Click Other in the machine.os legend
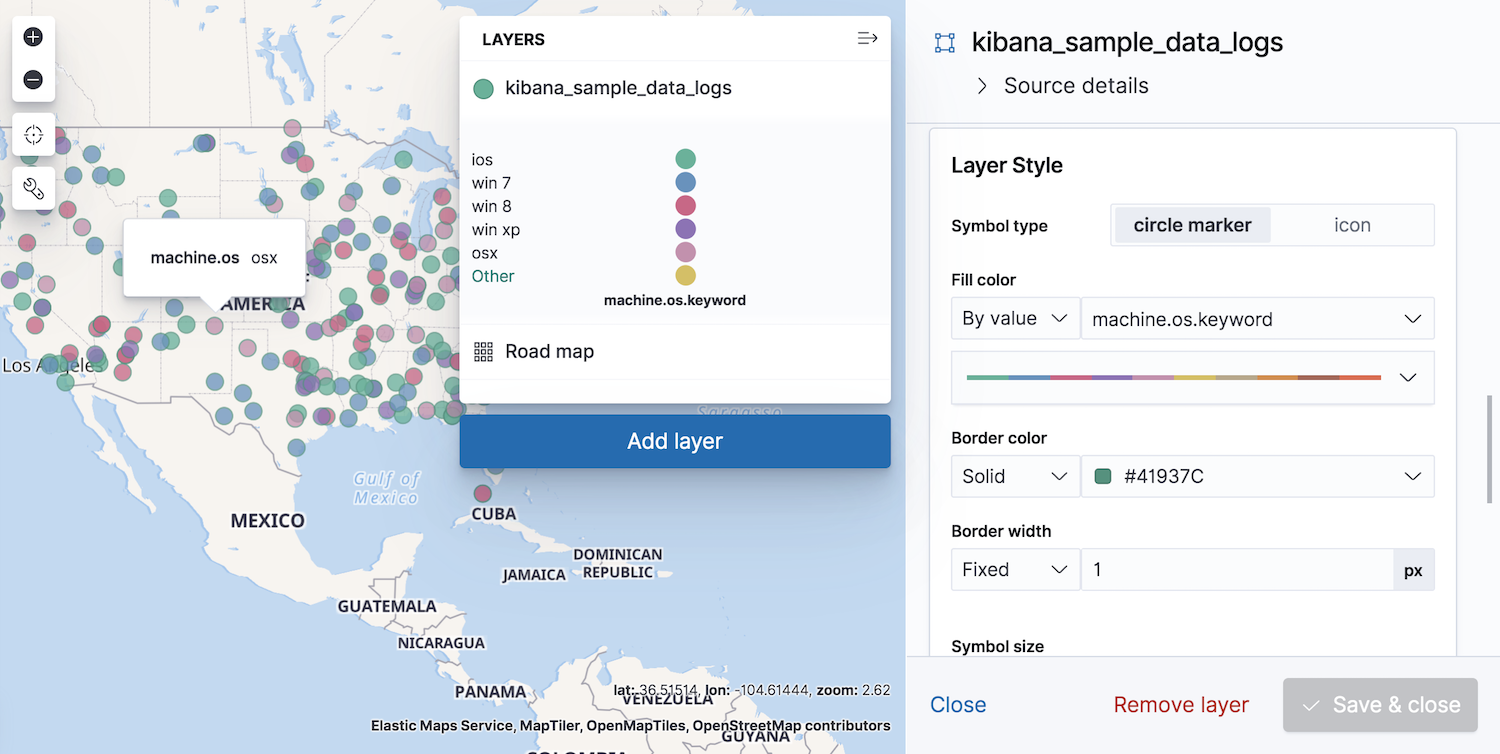Viewport: 1500px width, 754px height. 492,276
